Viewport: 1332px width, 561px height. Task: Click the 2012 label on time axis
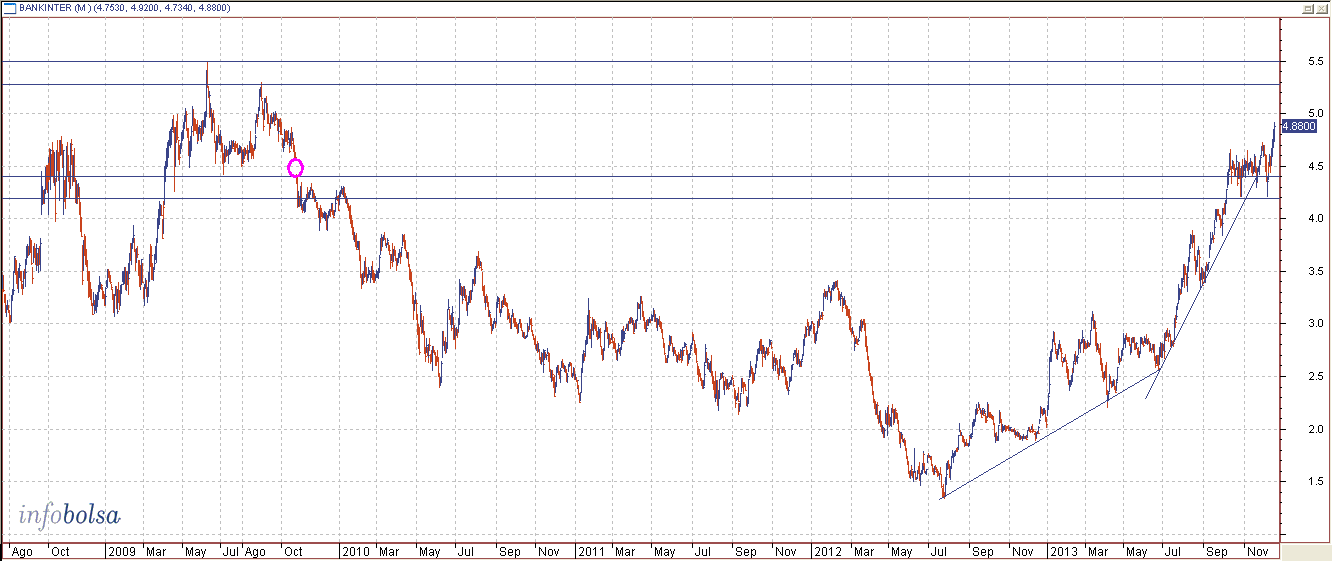[827, 551]
